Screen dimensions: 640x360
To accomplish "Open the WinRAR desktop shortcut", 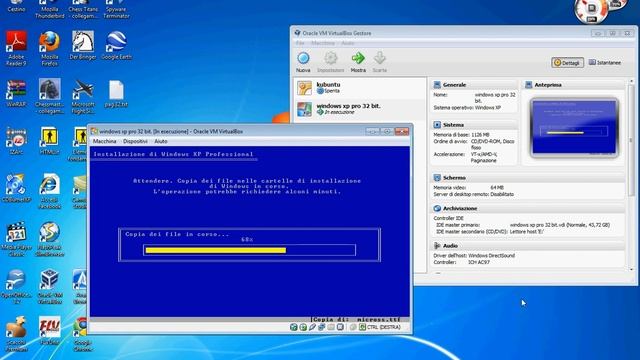I will [x=16, y=93].
